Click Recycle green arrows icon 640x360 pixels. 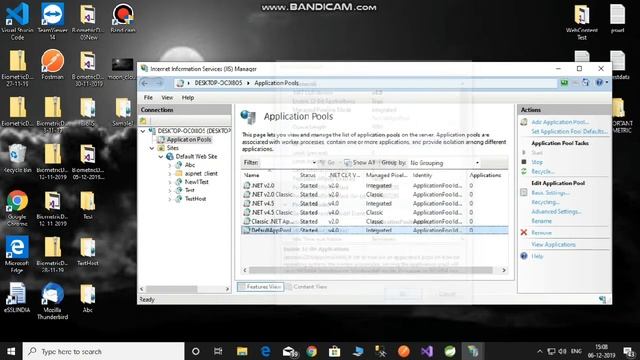pyautogui.click(x=524, y=171)
